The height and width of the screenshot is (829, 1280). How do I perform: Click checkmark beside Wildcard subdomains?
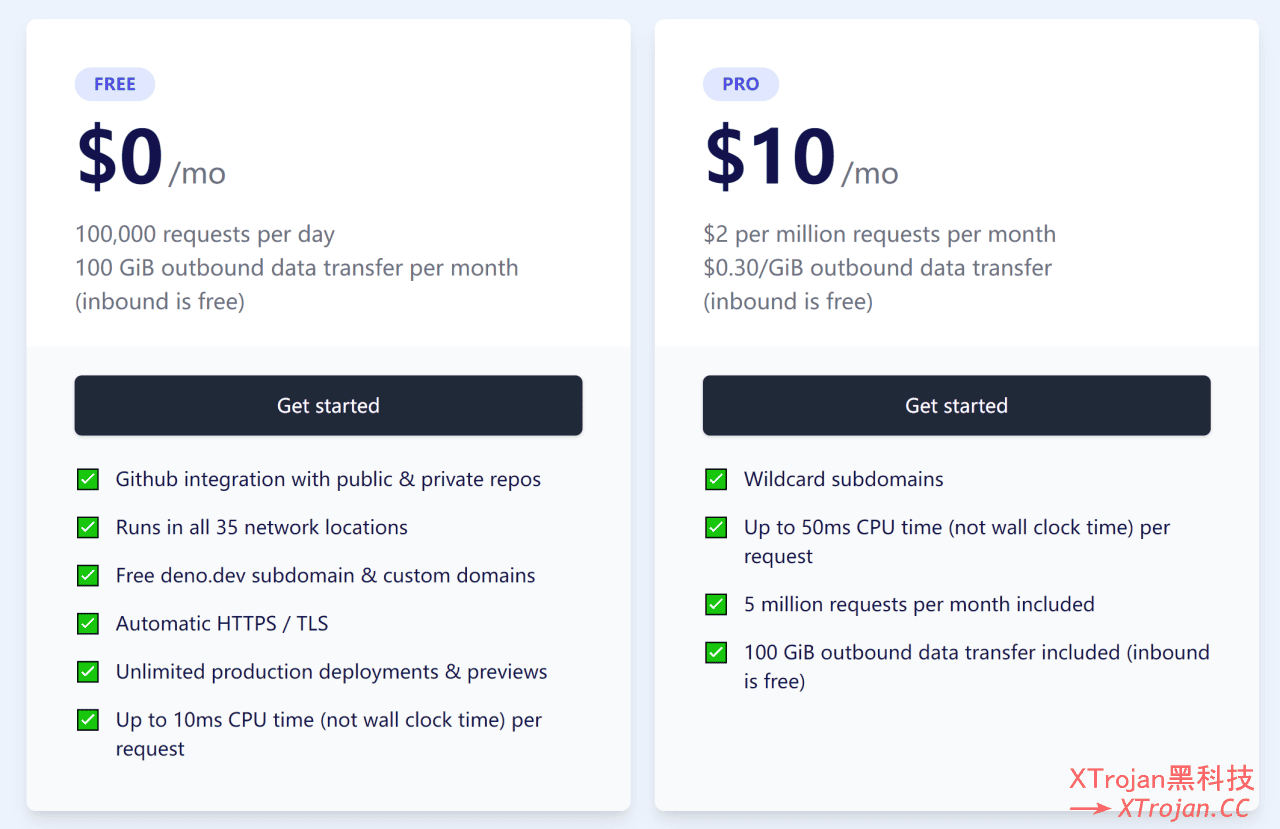point(716,479)
